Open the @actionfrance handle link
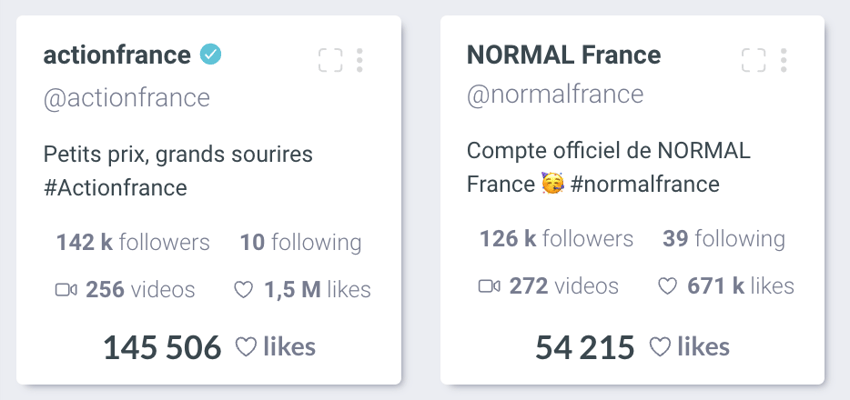 coord(127,98)
